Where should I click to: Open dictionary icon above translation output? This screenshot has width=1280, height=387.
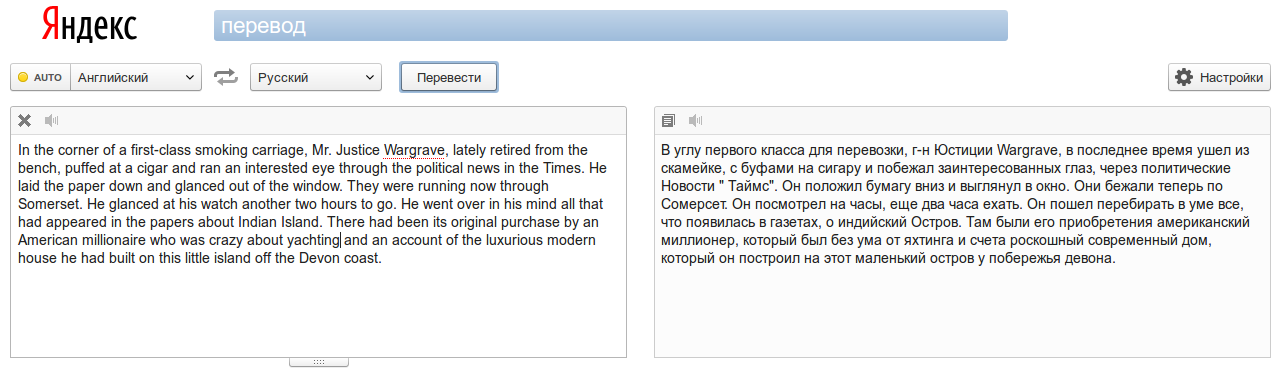[x=669, y=121]
